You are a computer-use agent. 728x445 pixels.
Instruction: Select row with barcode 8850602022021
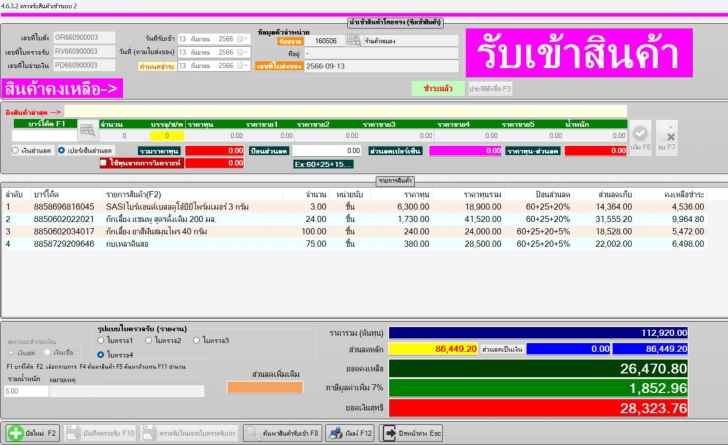355,219
